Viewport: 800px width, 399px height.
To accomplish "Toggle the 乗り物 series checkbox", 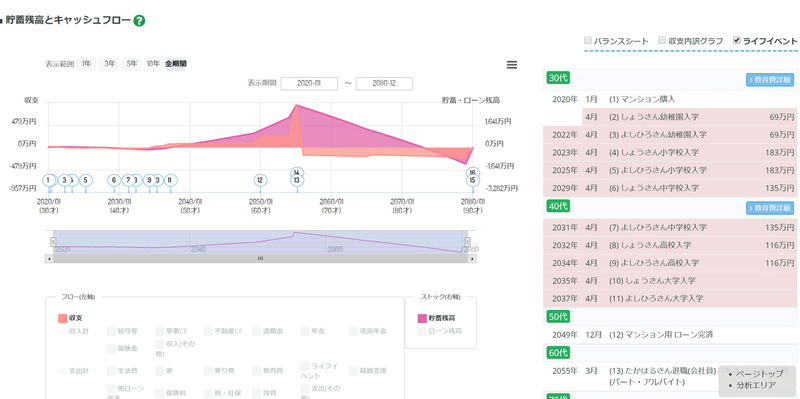I will pyautogui.click(x=208, y=371).
